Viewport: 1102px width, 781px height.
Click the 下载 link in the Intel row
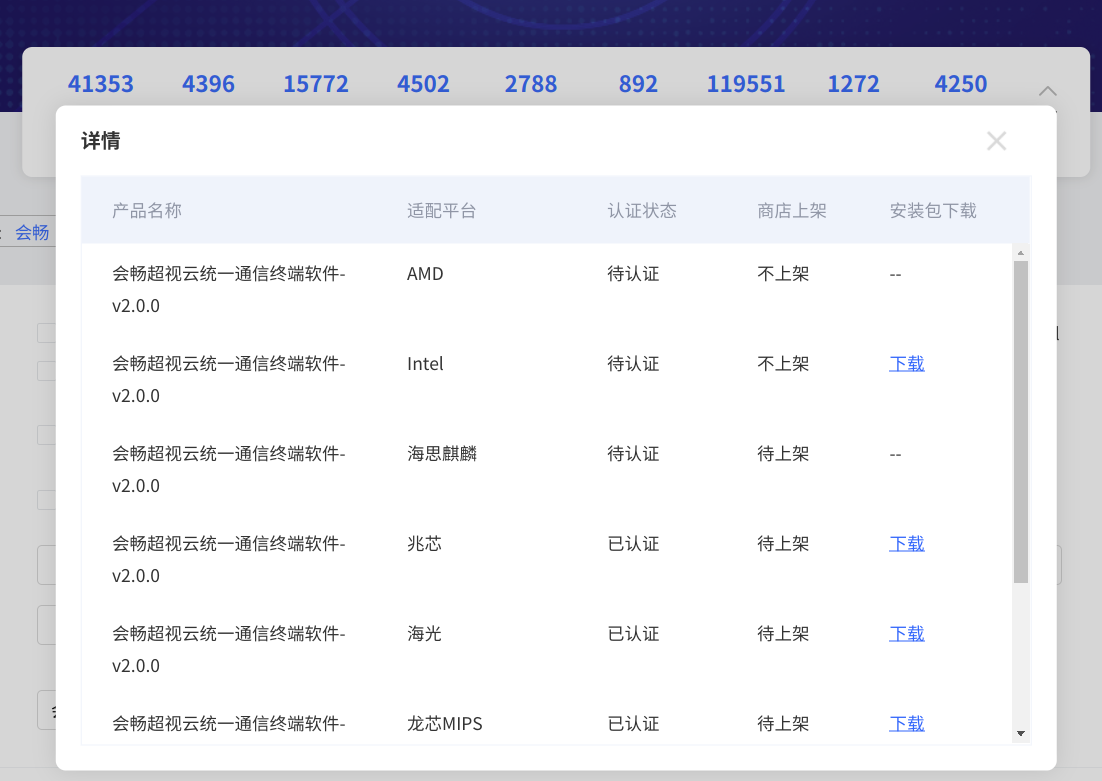click(x=906, y=363)
